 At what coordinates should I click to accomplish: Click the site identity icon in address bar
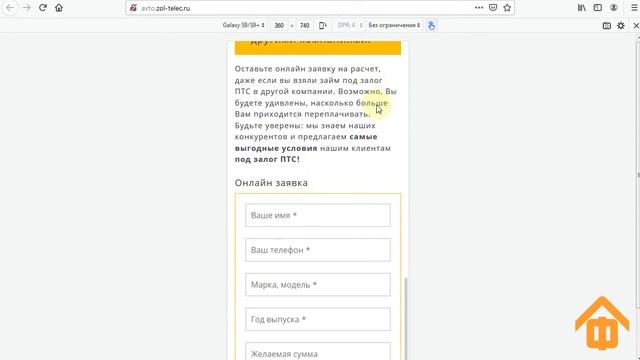(x=133, y=8)
